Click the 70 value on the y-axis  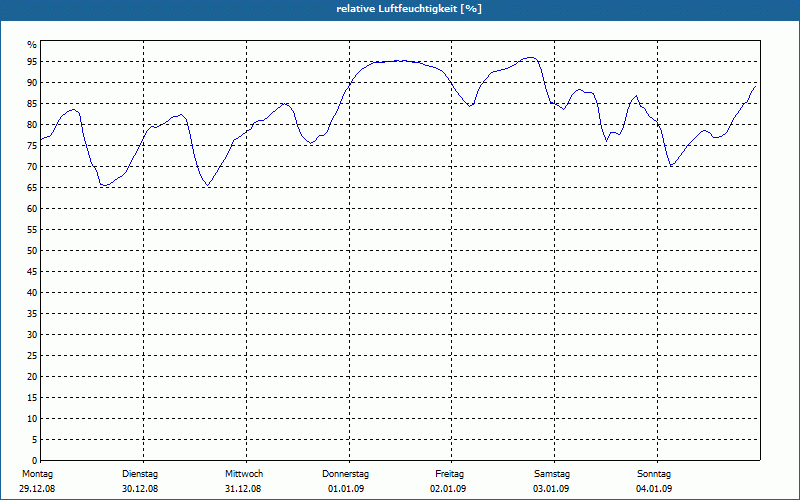click(x=32, y=167)
